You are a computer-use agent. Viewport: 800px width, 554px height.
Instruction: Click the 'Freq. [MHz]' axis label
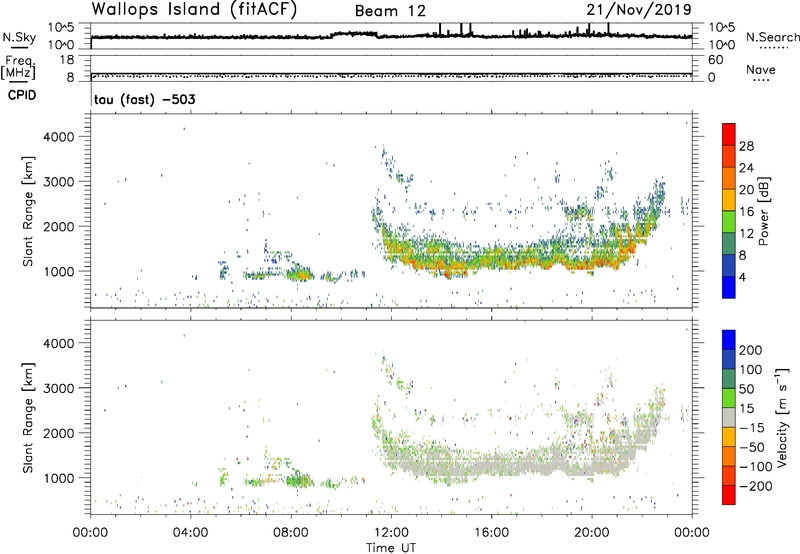19,68
